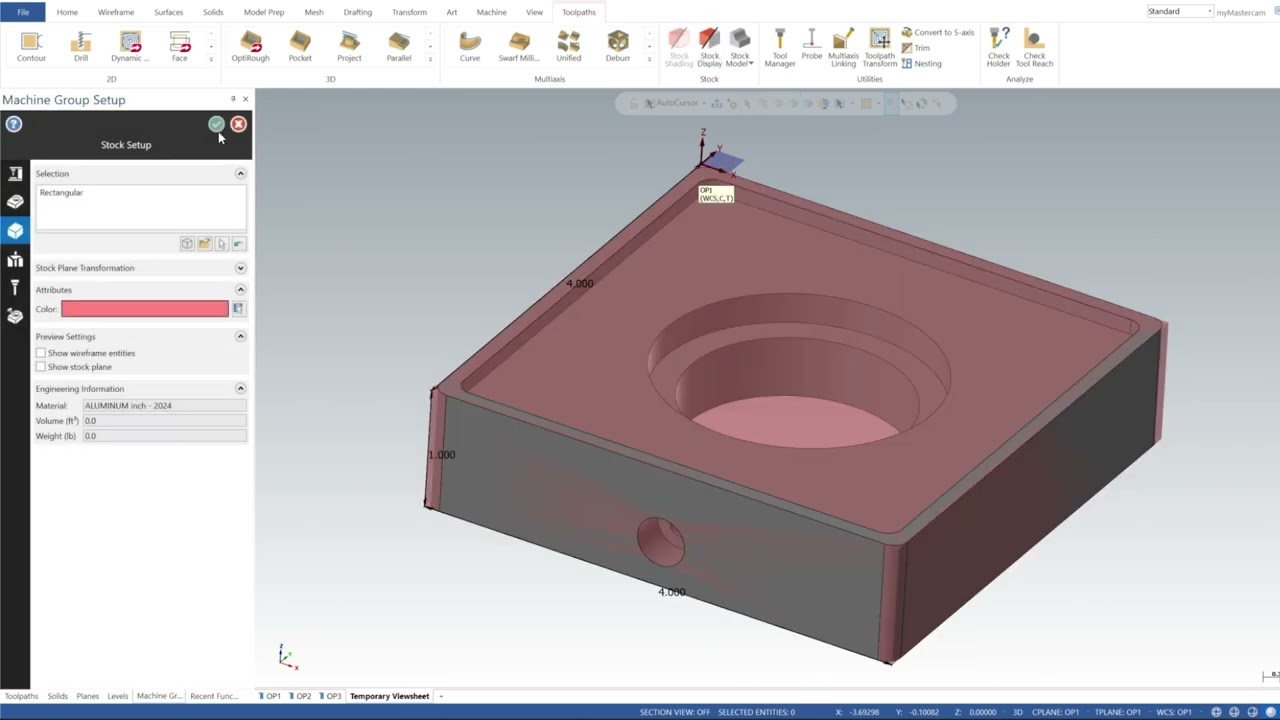
Task: Open the Tool Setup page icon in sidebar
Action: tap(15, 288)
